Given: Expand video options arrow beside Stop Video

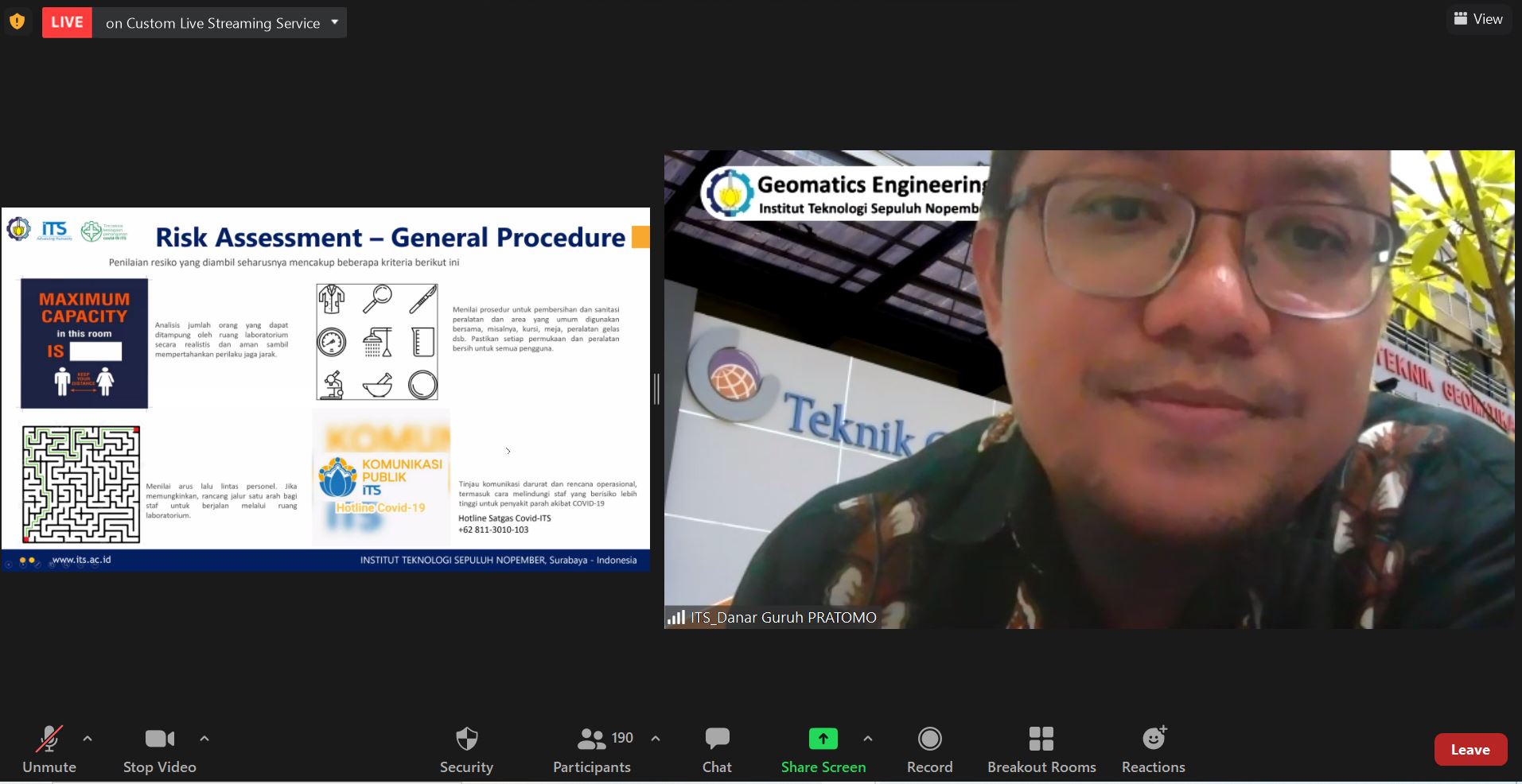Looking at the screenshot, I should tap(204, 739).
